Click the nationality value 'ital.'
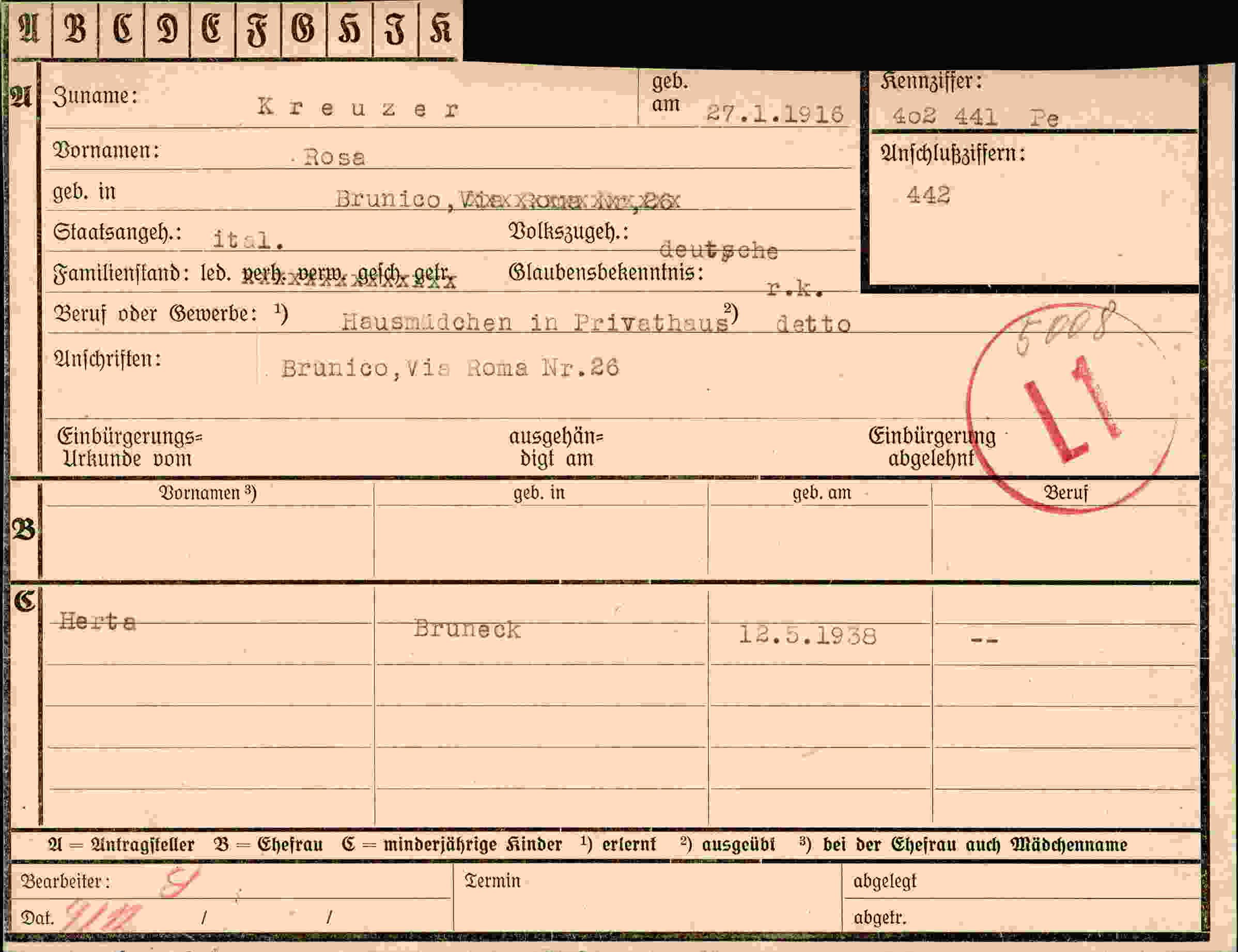The height and width of the screenshot is (952, 1238). pos(247,239)
